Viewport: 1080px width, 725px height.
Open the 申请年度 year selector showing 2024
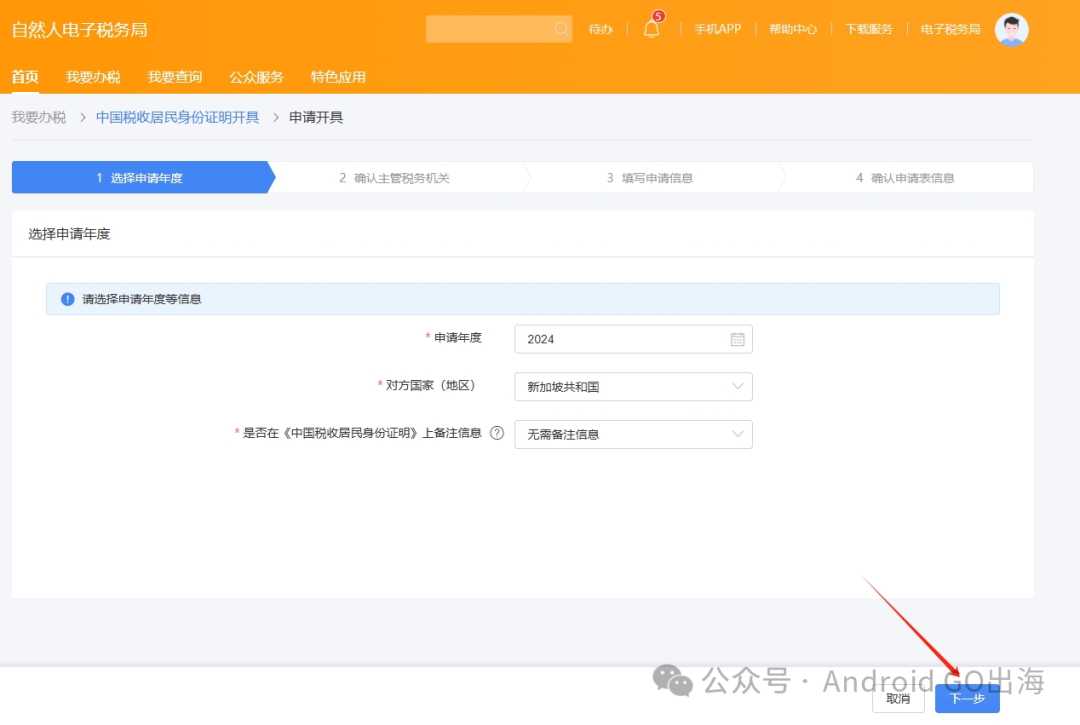pos(620,339)
